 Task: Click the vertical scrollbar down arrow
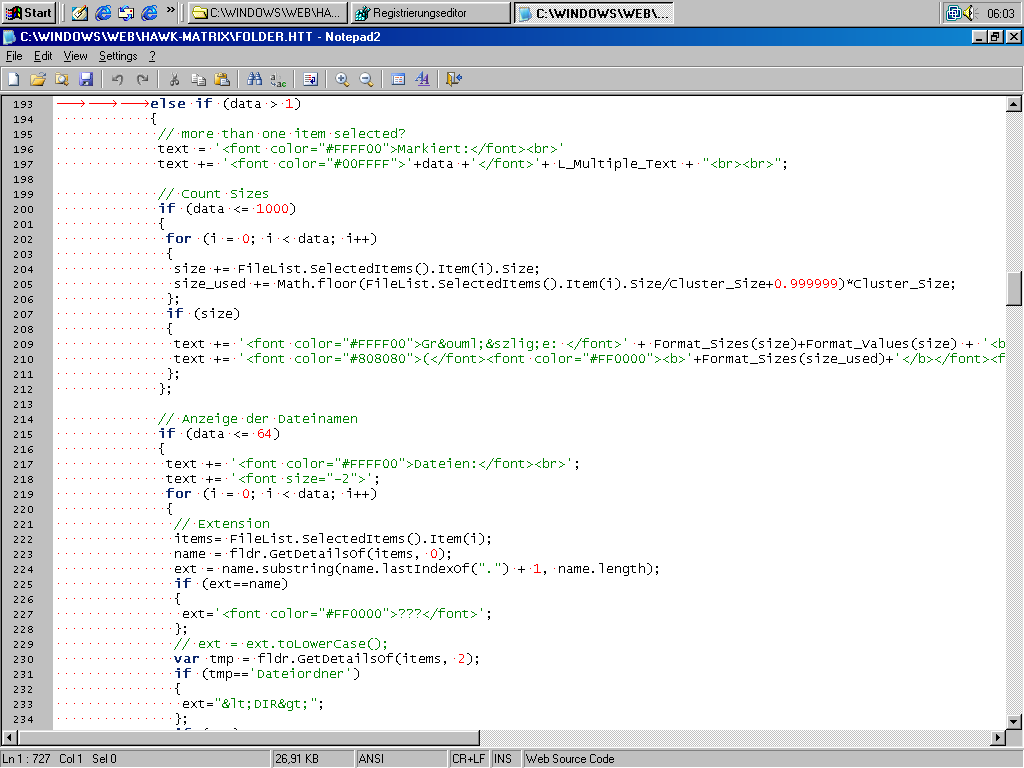coord(1014,722)
